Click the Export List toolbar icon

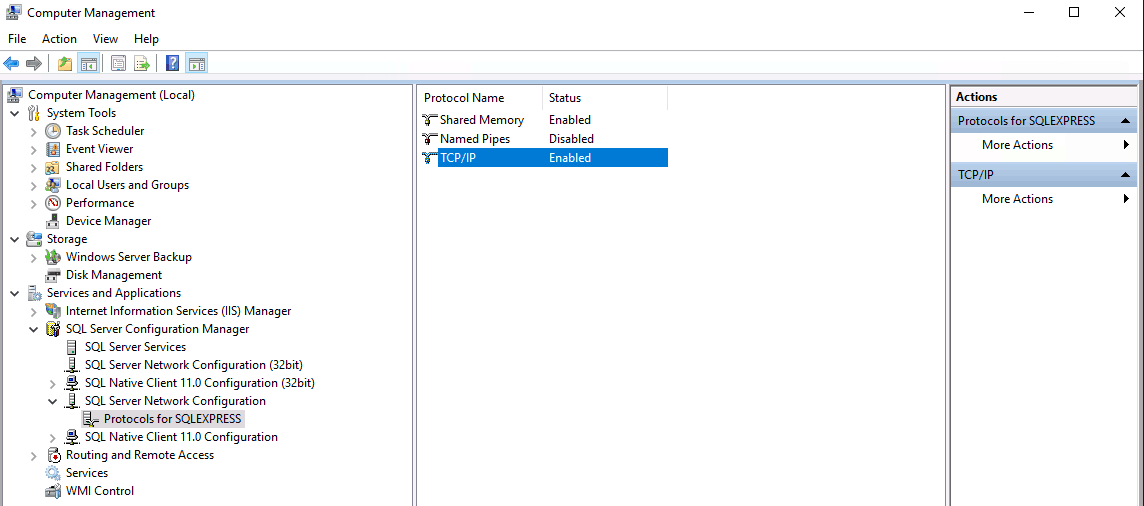coord(142,64)
